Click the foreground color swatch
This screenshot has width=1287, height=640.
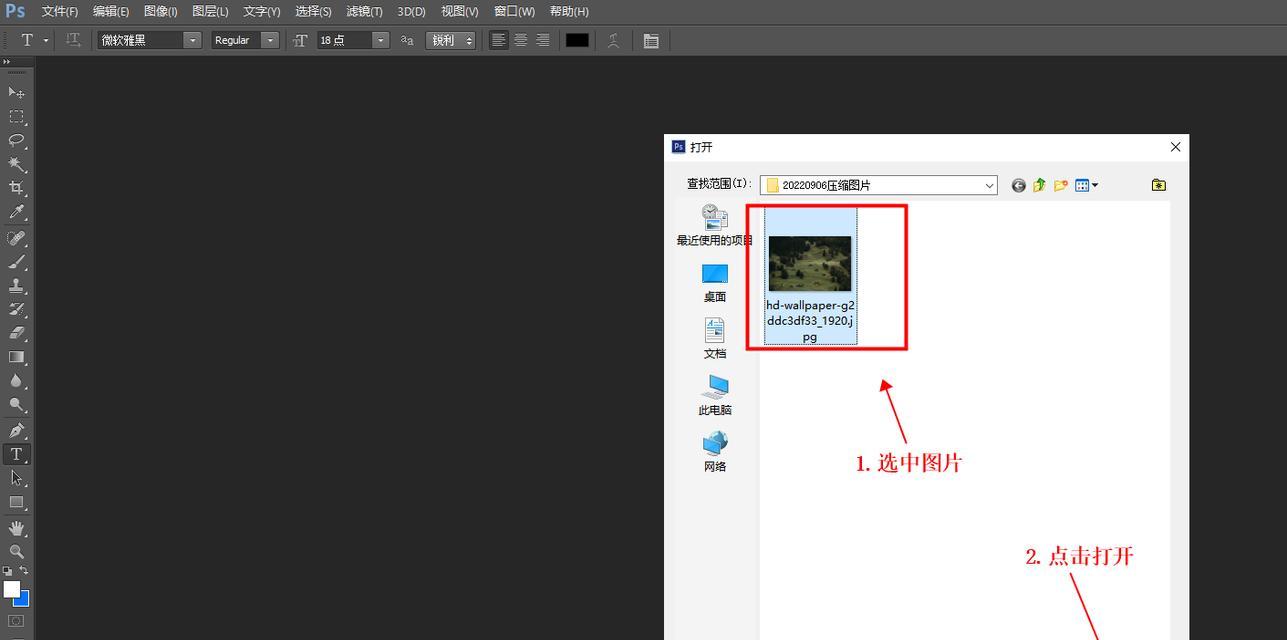[x=11, y=589]
